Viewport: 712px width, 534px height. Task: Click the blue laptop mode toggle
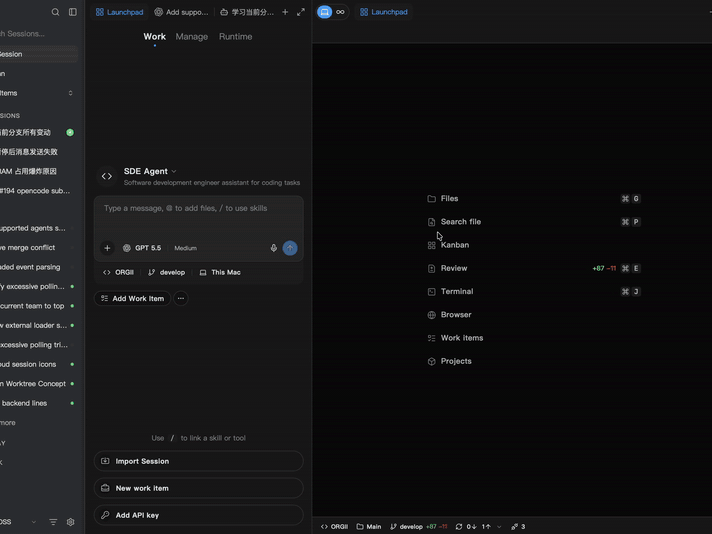[x=325, y=12]
